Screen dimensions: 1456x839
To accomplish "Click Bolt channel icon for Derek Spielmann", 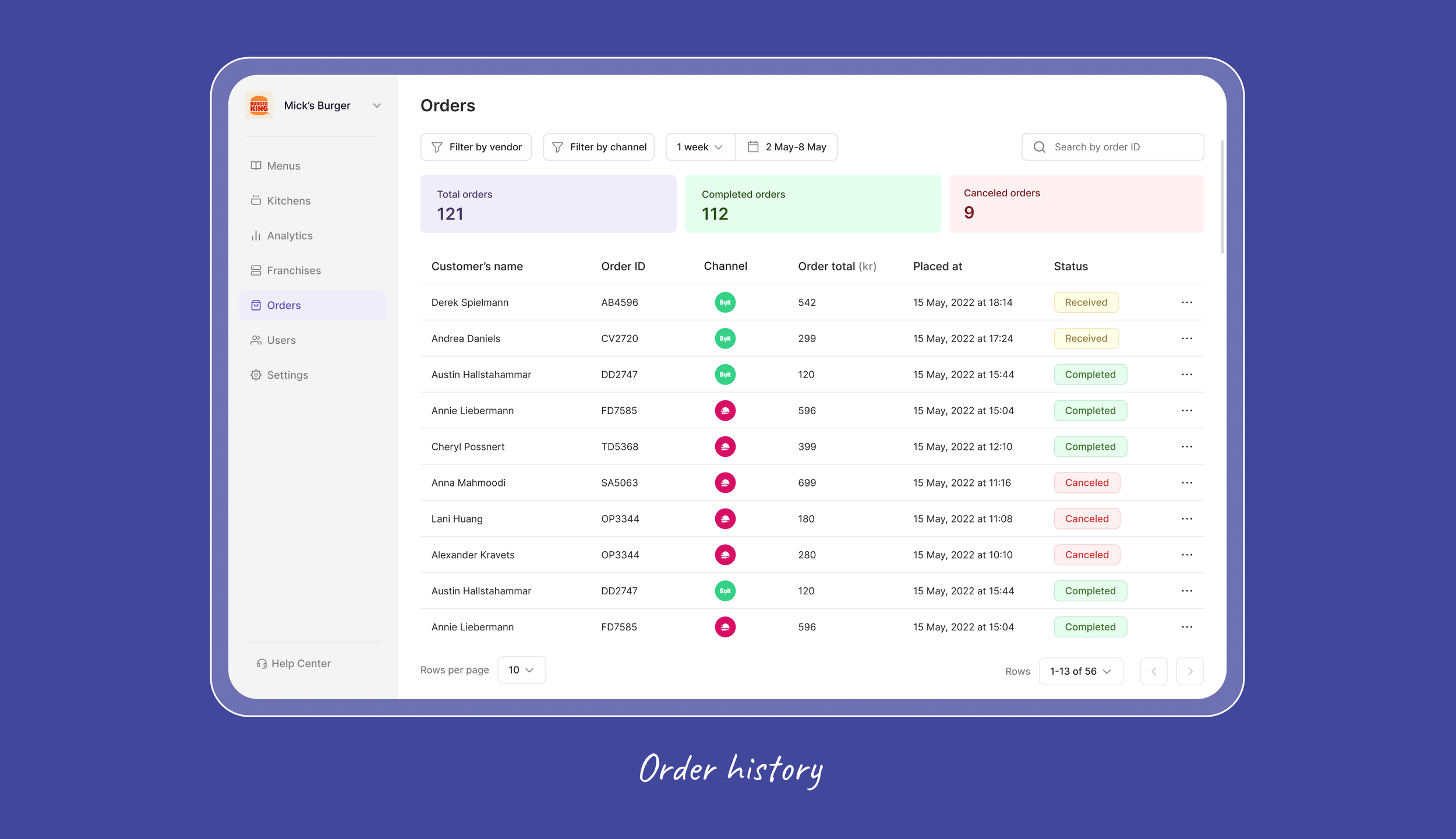I will tap(725, 302).
